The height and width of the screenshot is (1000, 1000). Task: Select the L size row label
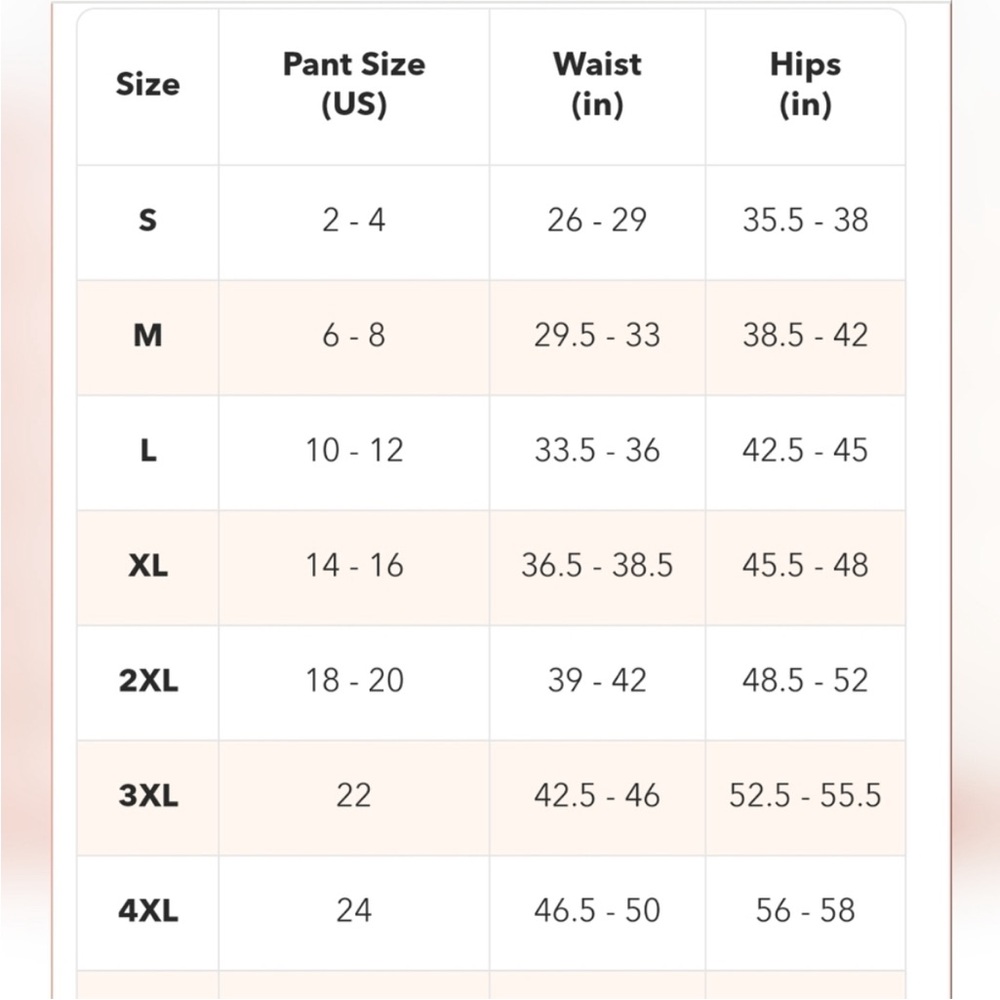coord(147,450)
